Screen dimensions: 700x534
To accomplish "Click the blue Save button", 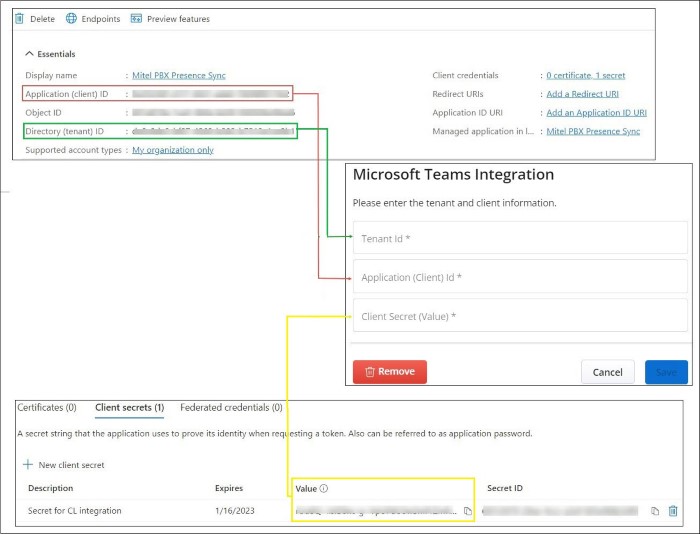I will 666,372.
